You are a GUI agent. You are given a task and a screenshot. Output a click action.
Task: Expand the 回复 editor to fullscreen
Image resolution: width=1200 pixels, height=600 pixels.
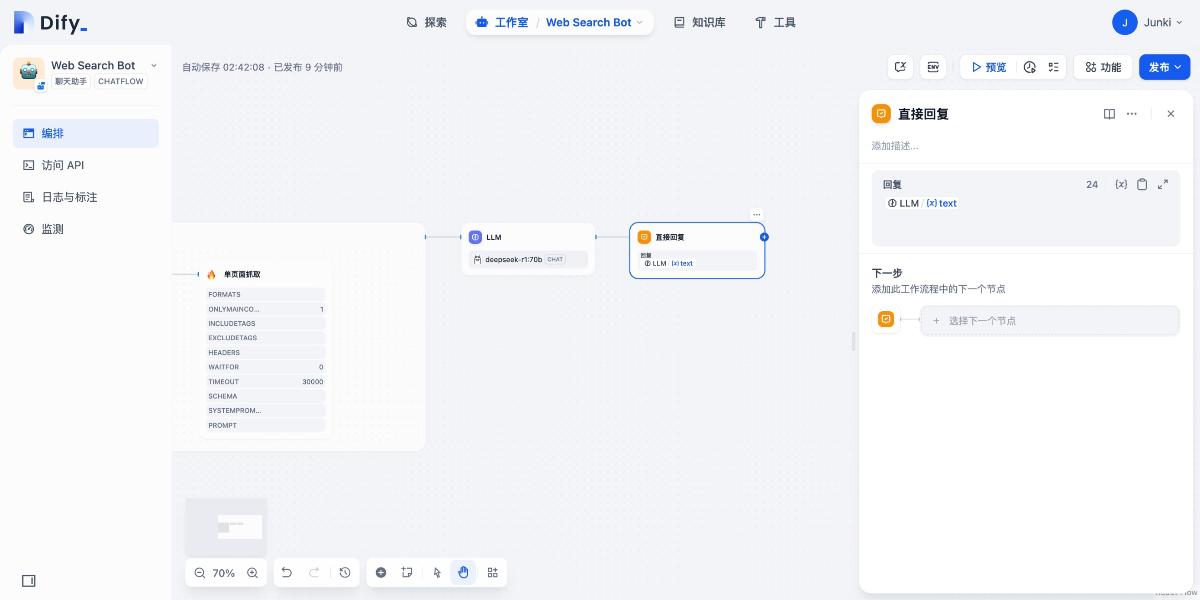coord(1162,184)
